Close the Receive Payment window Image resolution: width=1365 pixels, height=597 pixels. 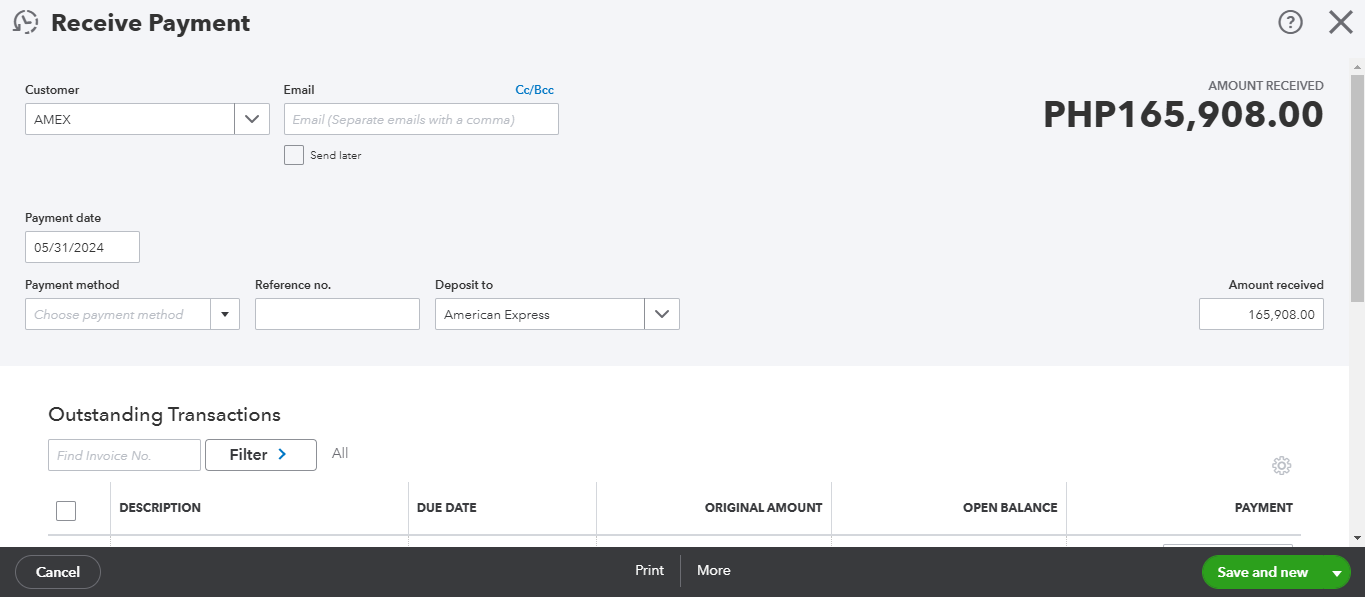1340,22
